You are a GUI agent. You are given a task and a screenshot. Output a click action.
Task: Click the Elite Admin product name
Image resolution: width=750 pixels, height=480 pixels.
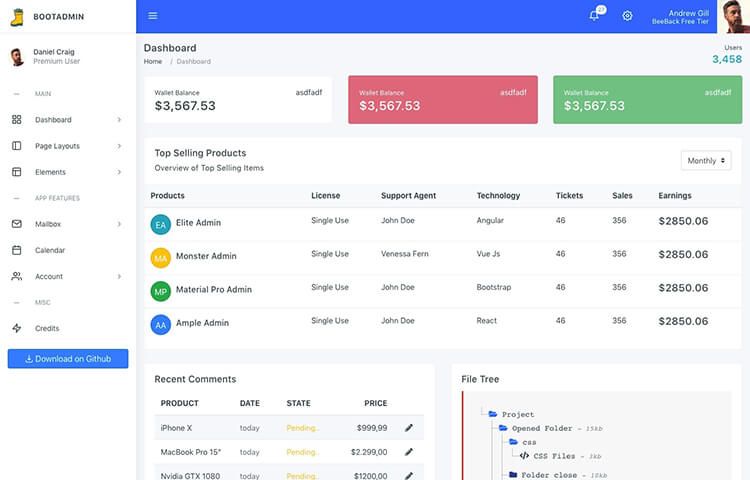pos(199,223)
